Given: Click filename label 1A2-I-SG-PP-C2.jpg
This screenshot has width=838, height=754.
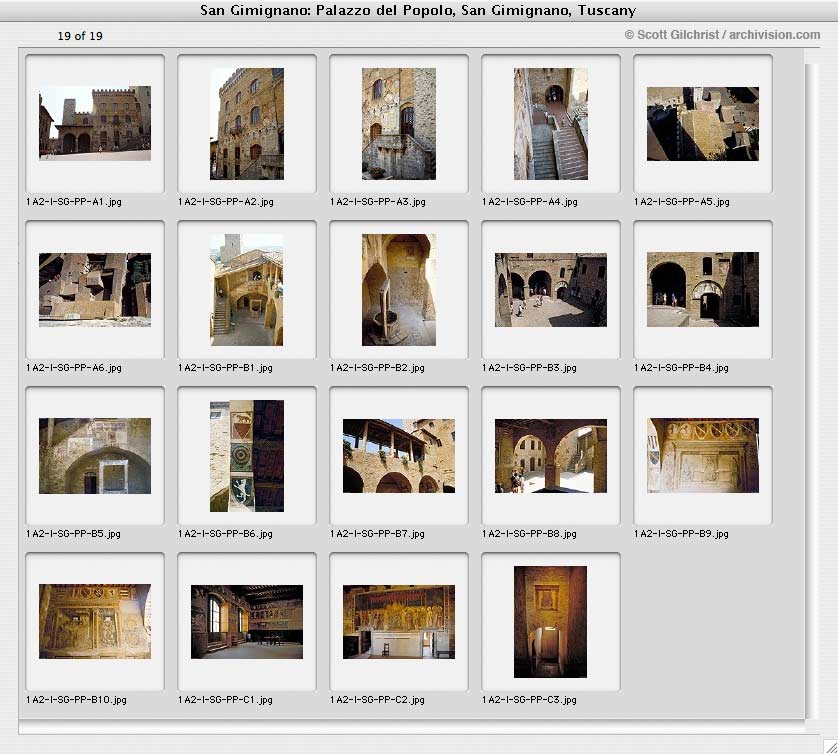Looking at the screenshot, I should [x=377, y=700].
